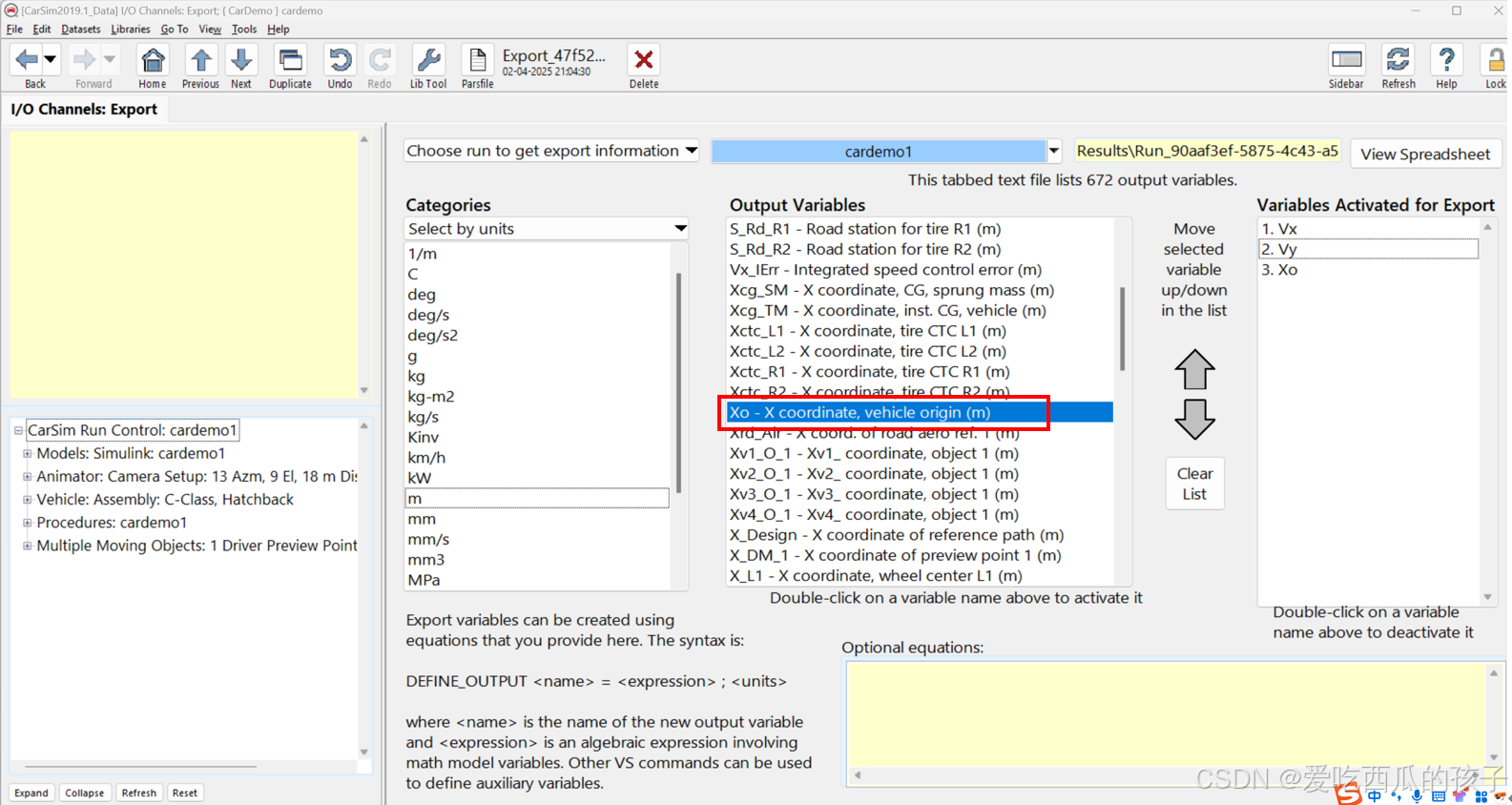Click the Forward arrow toolbar icon
This screenshot has width=1512, height=805.
click(84, 59)
